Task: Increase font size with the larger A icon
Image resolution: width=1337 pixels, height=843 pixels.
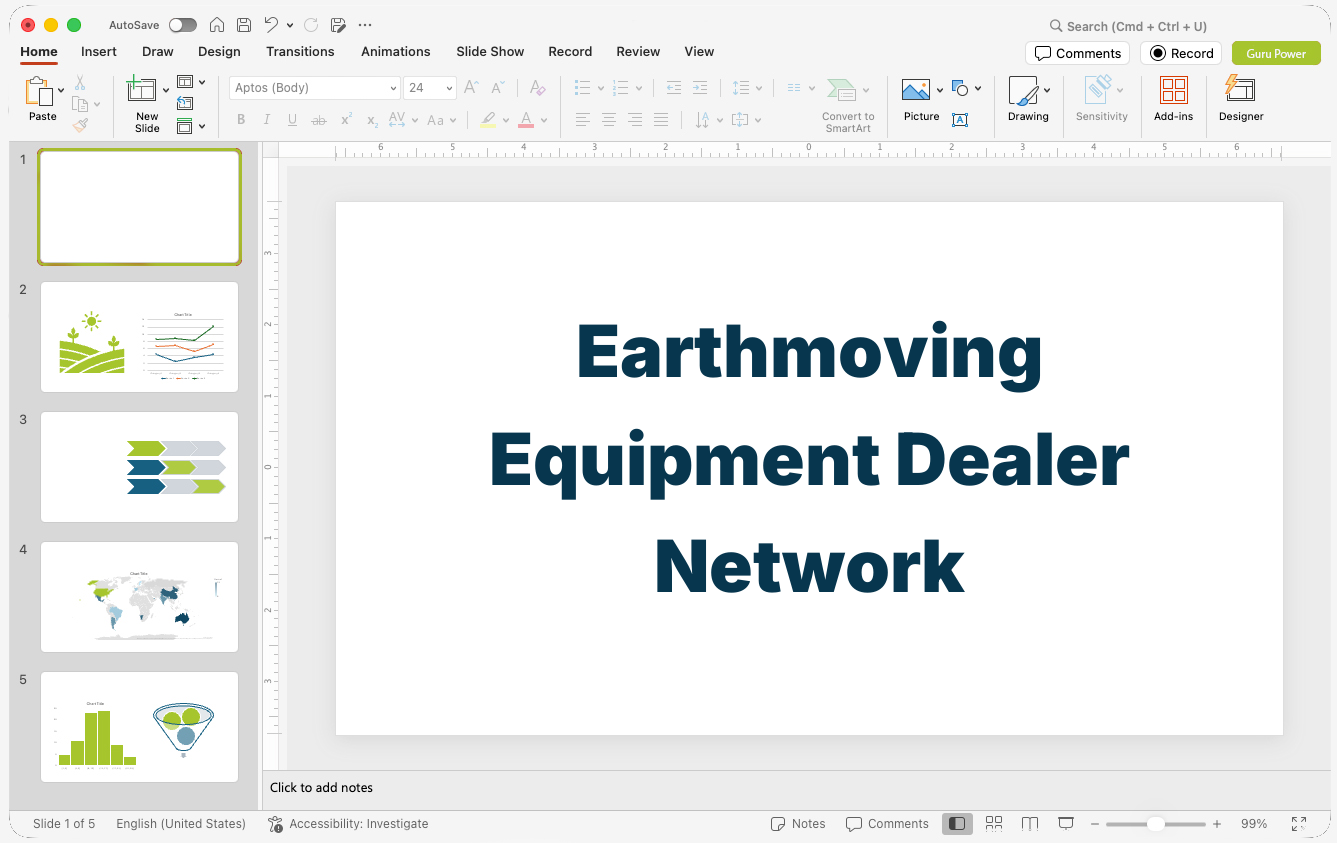Action: coord(472,88)
